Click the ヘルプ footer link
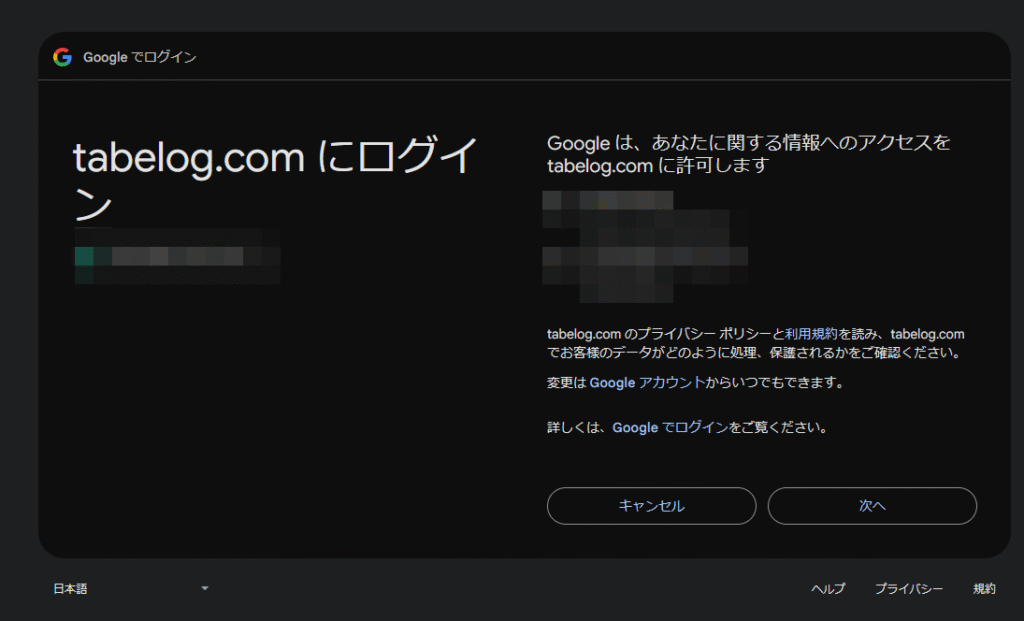This screenshot has width=1024, height=621. (x=828, y=588)
